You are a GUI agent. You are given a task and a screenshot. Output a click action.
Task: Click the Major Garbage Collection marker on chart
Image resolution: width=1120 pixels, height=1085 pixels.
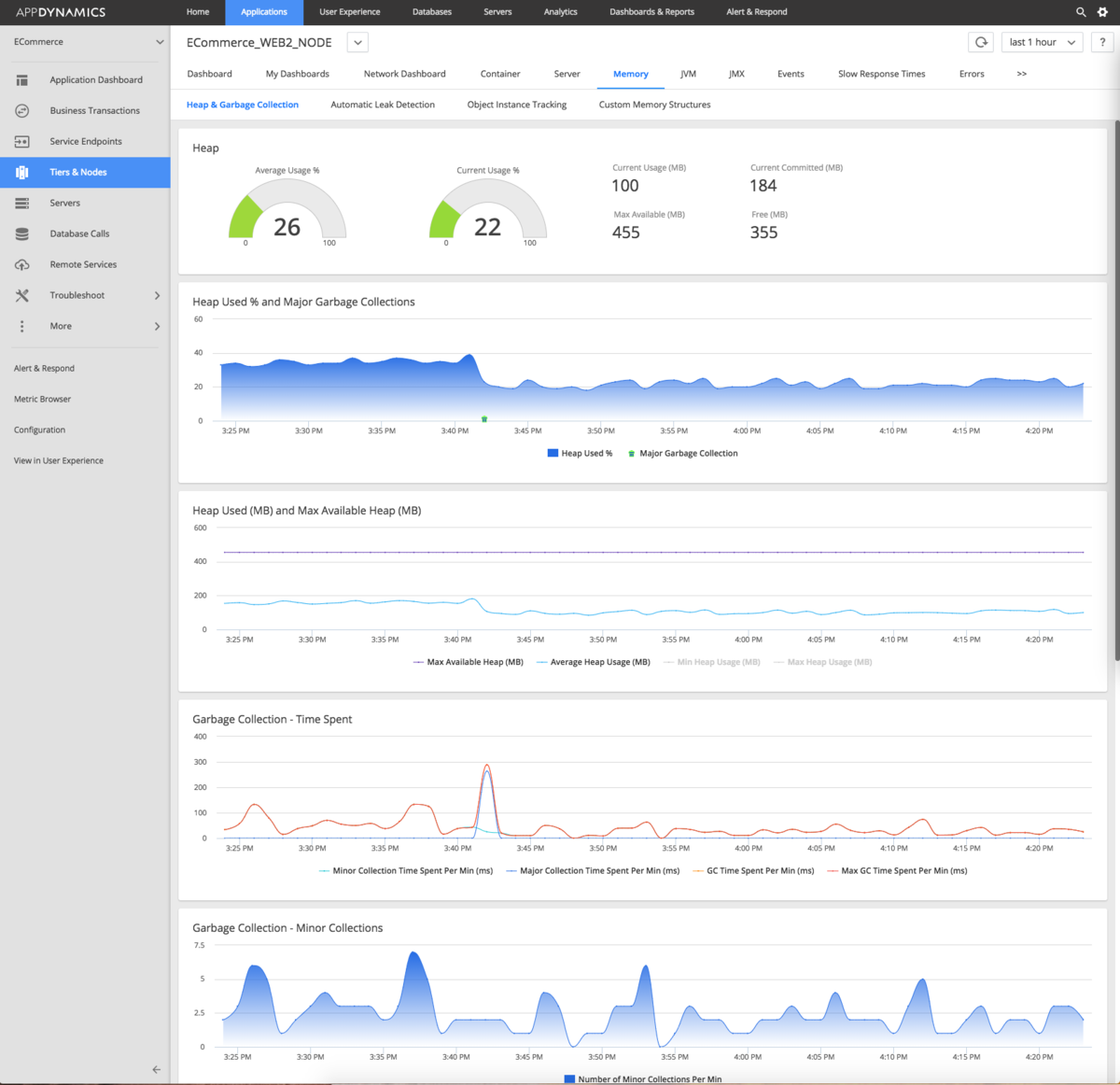pos(484,419)
